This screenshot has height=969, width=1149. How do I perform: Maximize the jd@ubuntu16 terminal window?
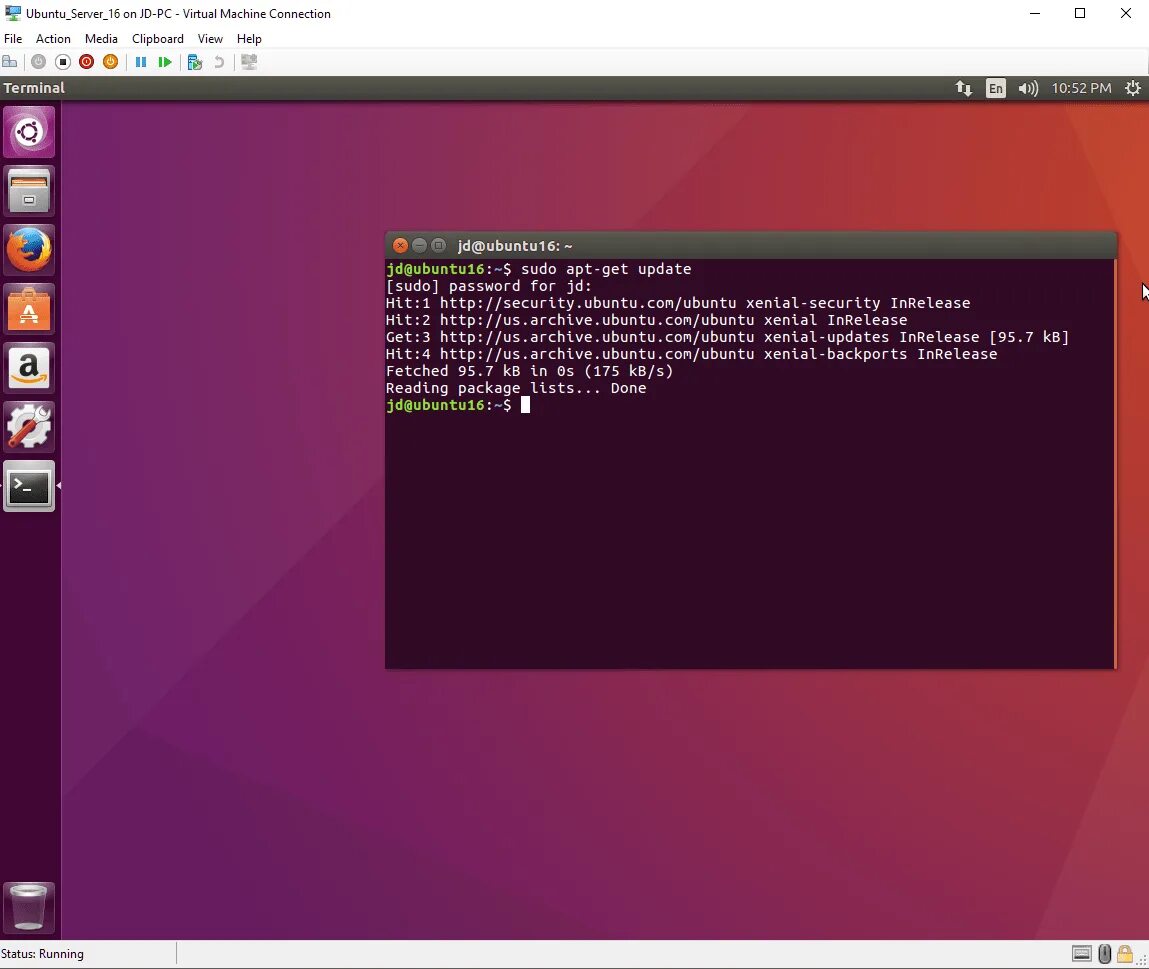438,246
